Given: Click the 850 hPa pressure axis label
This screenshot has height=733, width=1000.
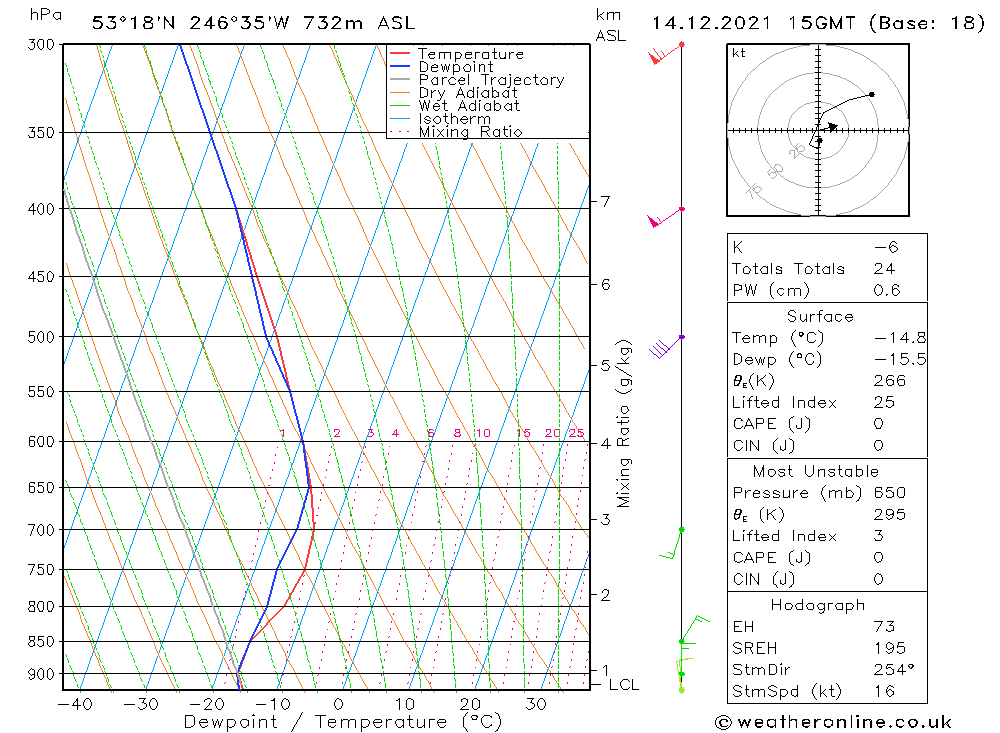Looking at the screenshot, I should coord(41,642).
